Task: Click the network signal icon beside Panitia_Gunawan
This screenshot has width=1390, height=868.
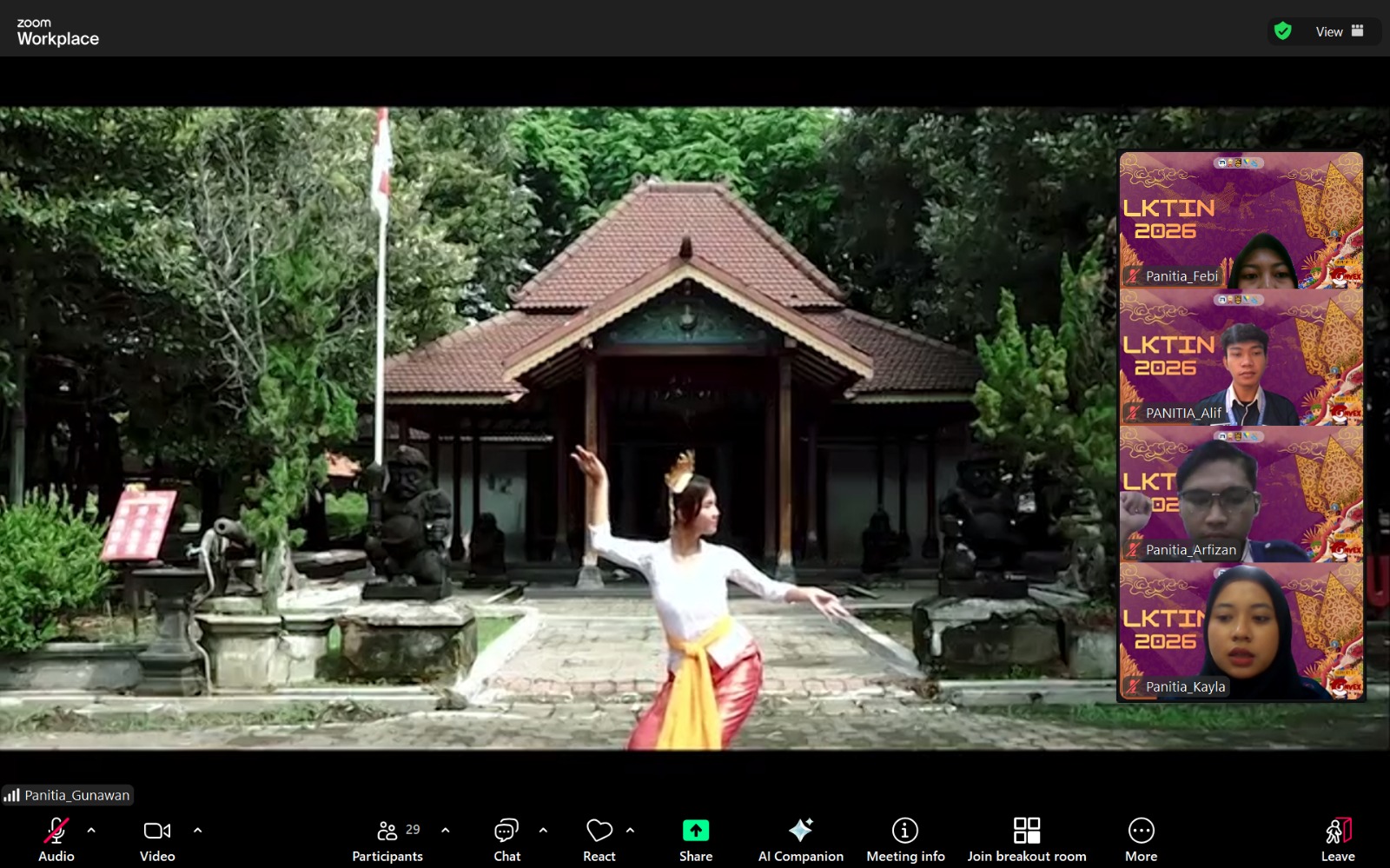Action: coord(13,795)
